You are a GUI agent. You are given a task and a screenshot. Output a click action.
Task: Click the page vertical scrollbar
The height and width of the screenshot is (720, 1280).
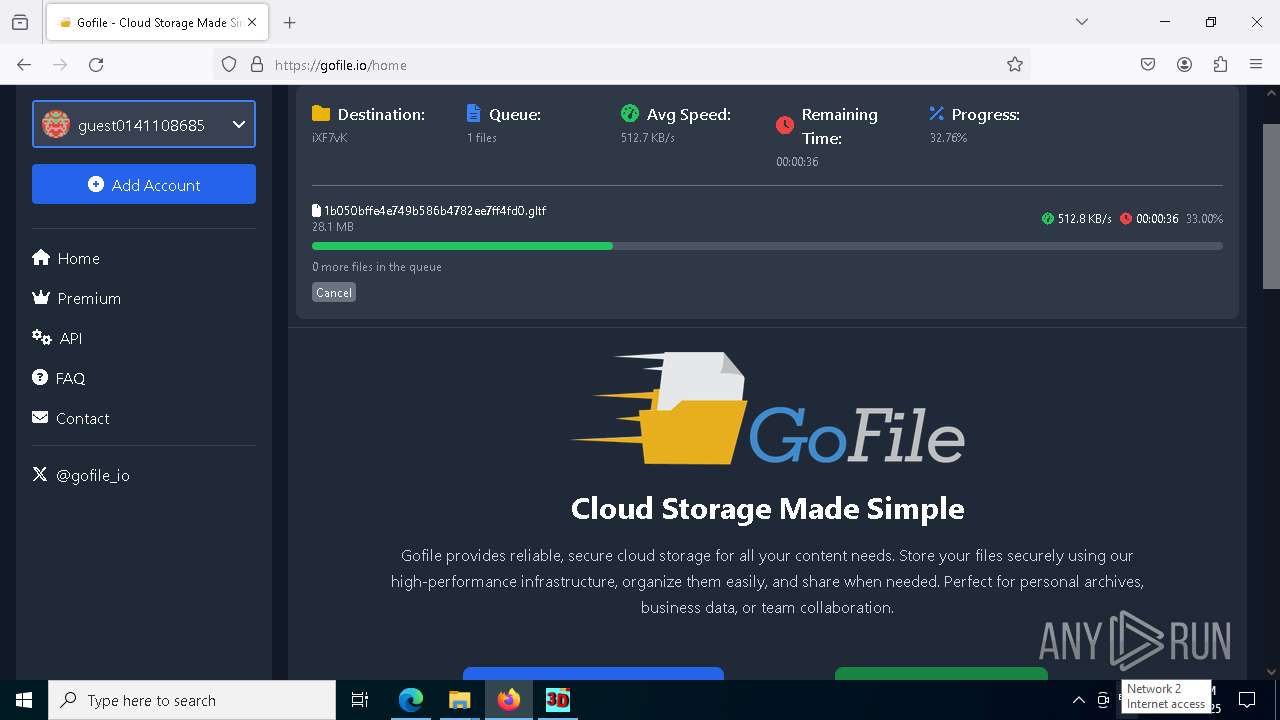1272,205
